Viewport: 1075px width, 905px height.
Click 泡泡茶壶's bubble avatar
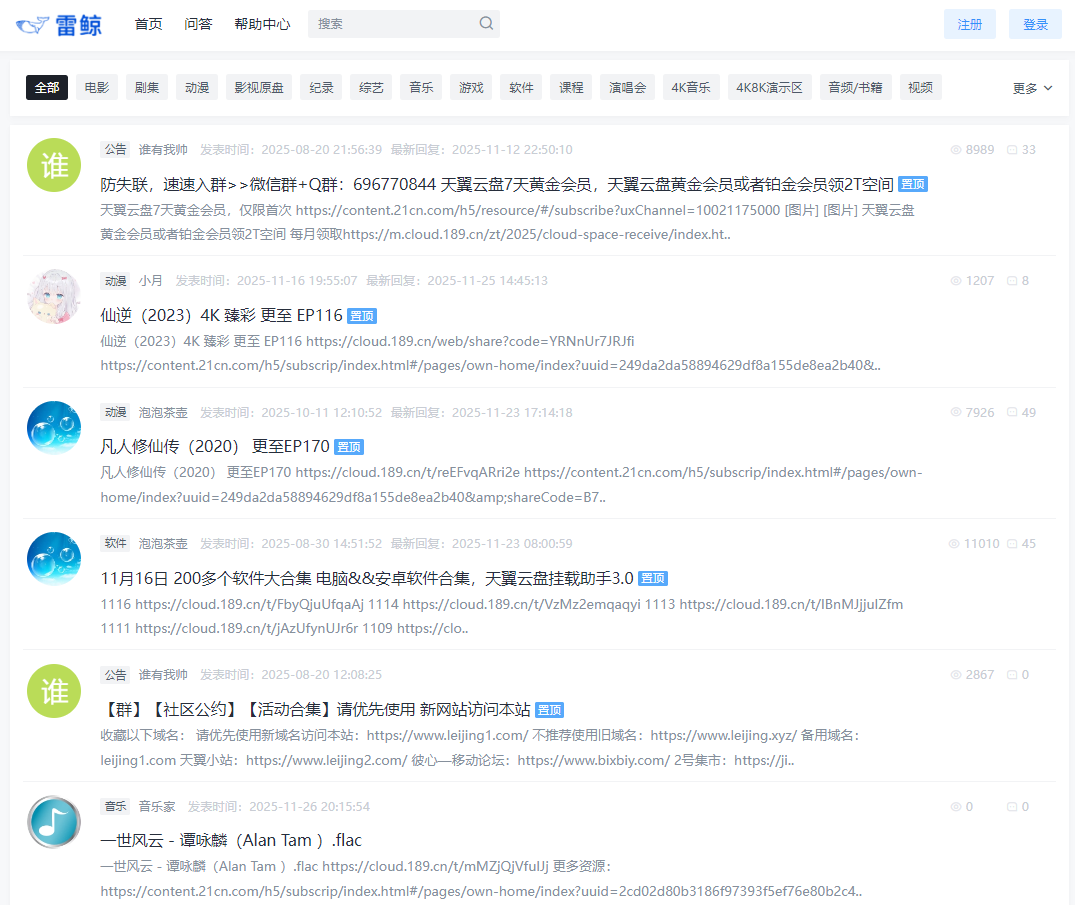[53, 427]
